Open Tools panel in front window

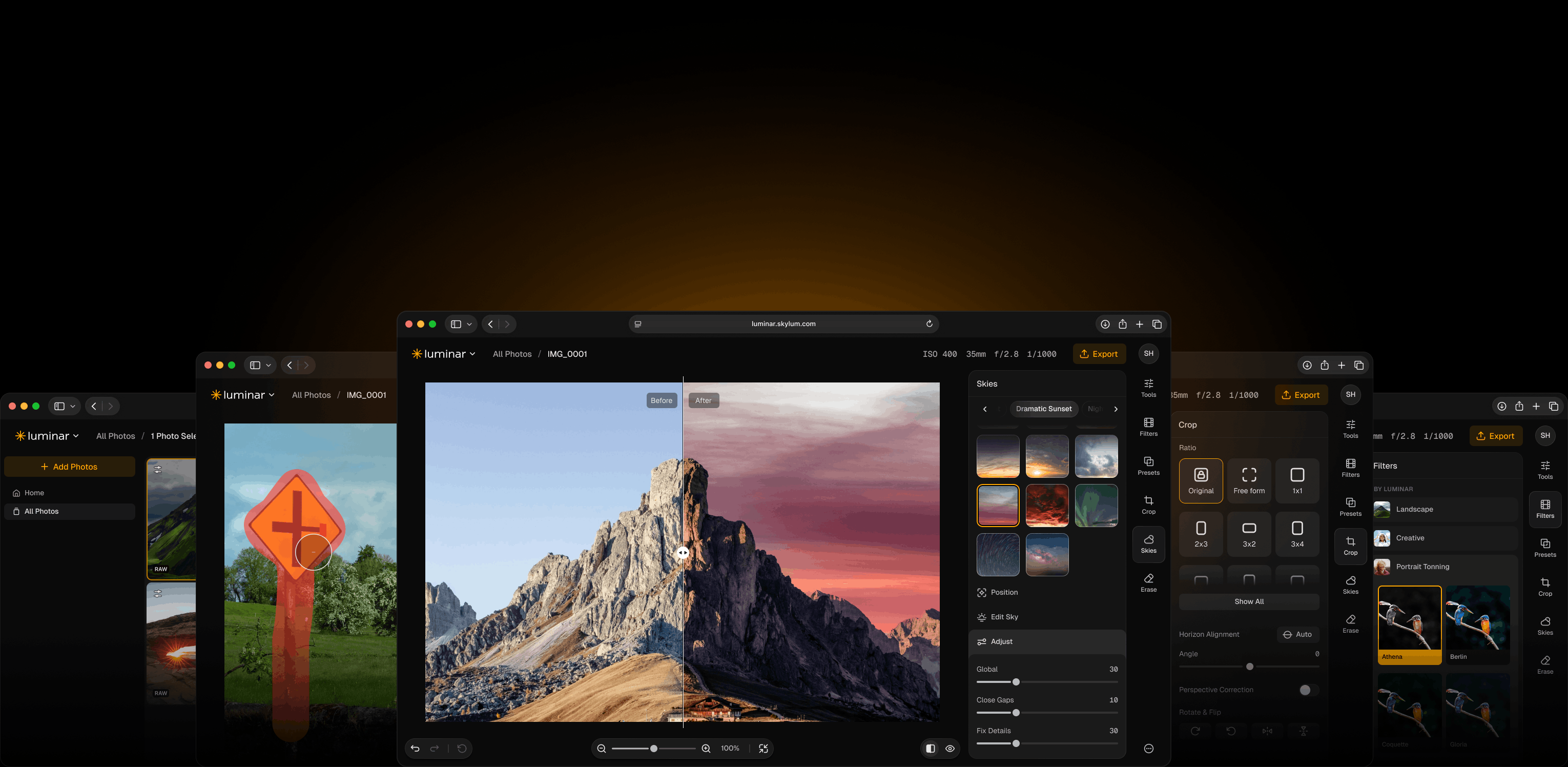click(x=1148, y=388)
